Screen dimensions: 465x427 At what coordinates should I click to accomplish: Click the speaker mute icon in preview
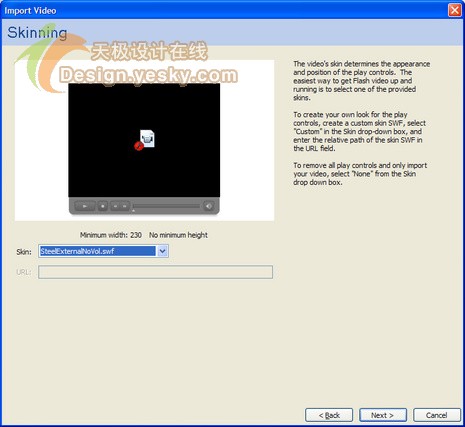click(x=209, y=206)
